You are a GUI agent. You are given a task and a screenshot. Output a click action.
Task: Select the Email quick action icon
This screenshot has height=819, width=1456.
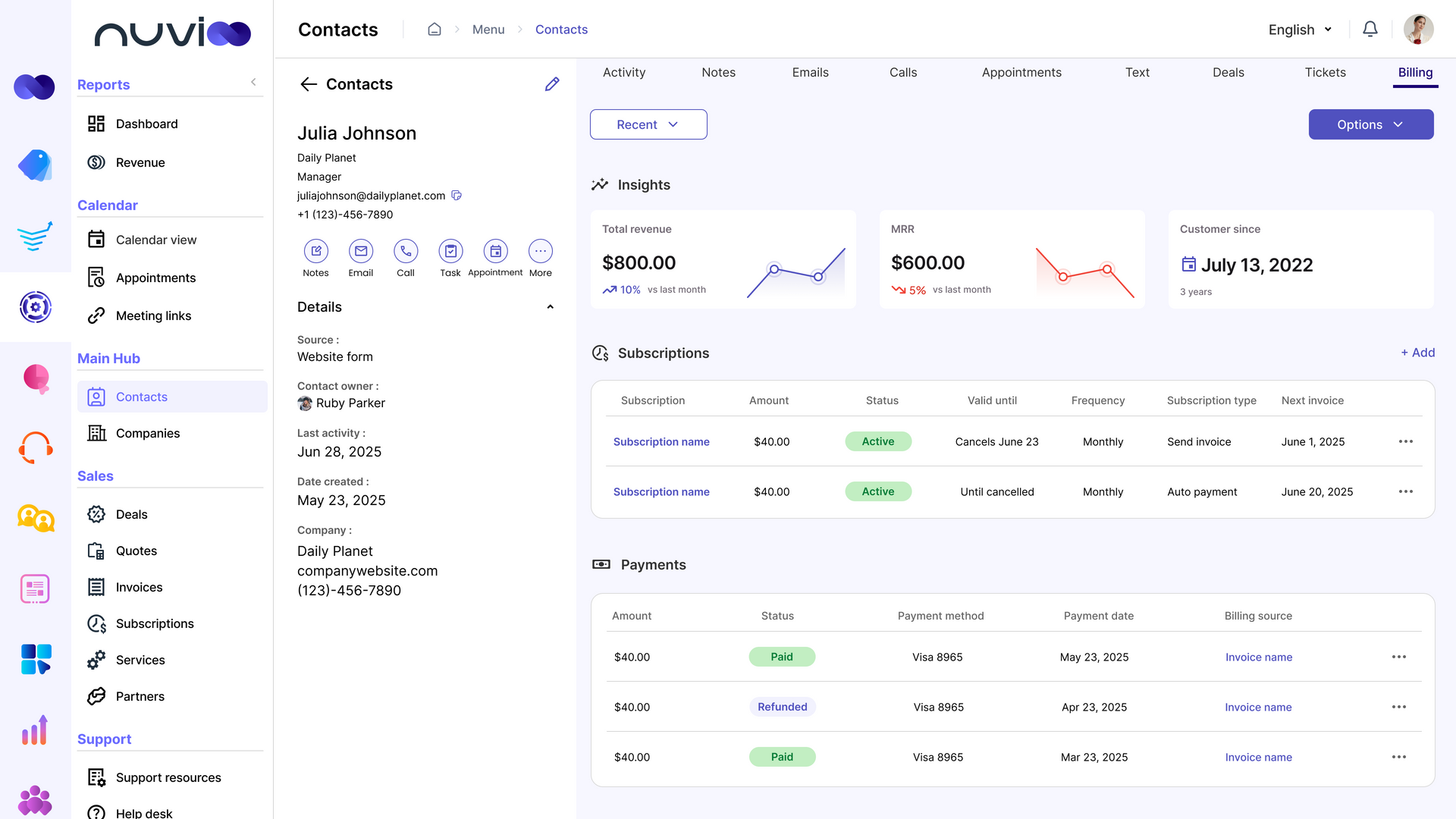point(361,252)
